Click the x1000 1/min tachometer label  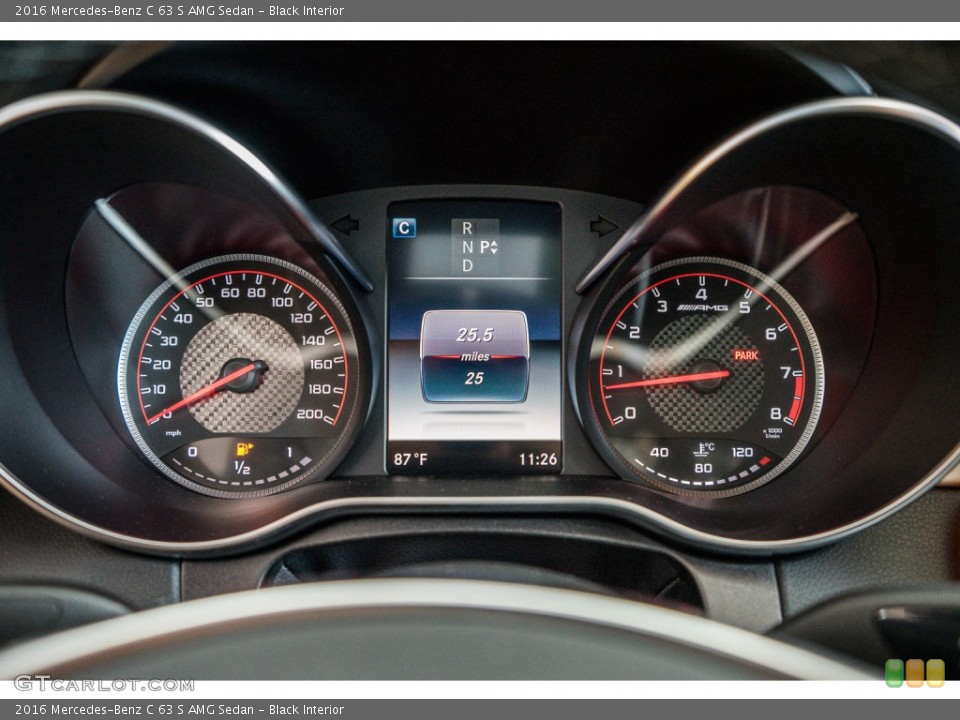point(772,433)
